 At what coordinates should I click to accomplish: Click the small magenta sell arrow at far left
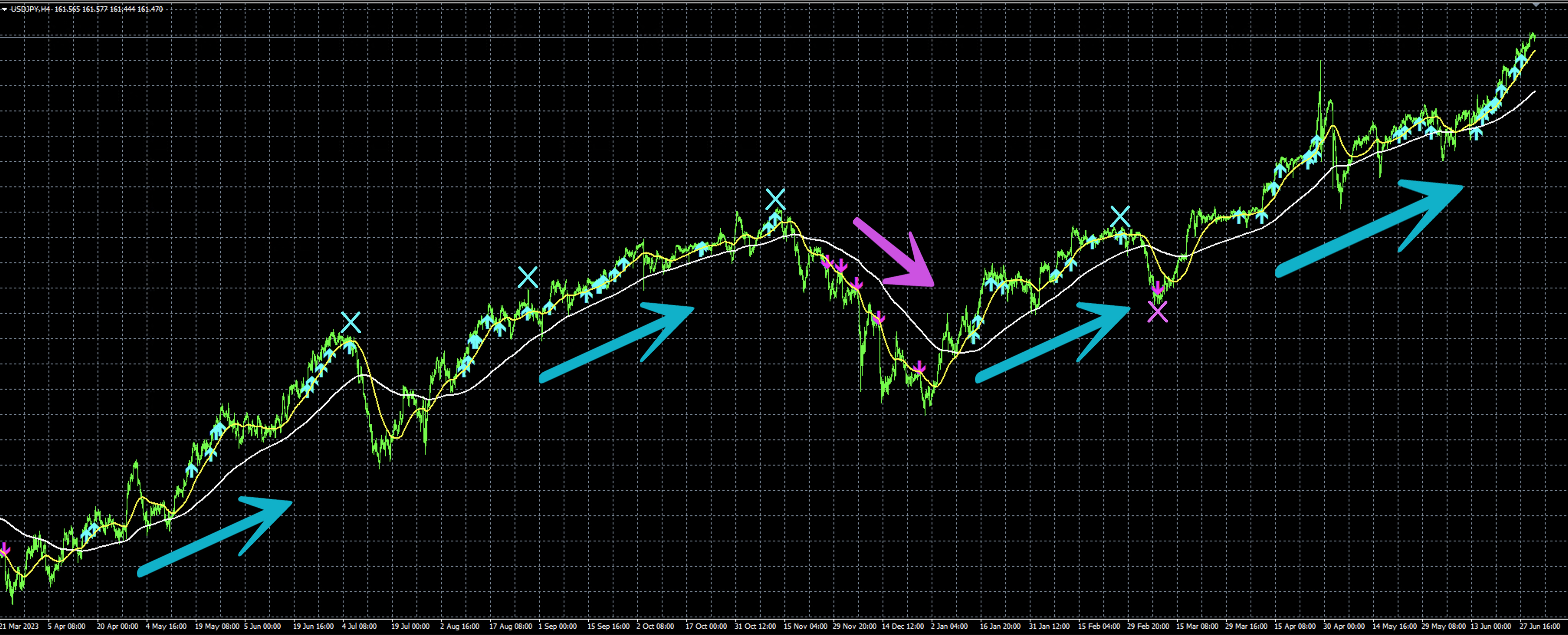[5, 549]
